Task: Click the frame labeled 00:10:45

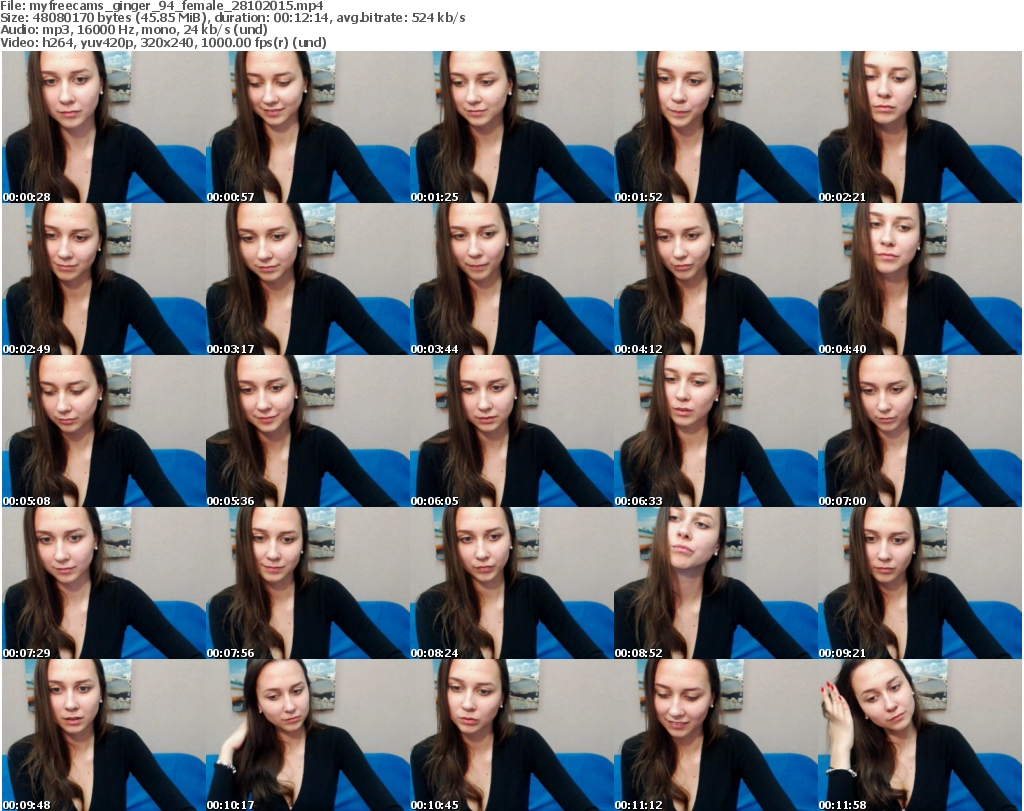Action: (511, 735)
